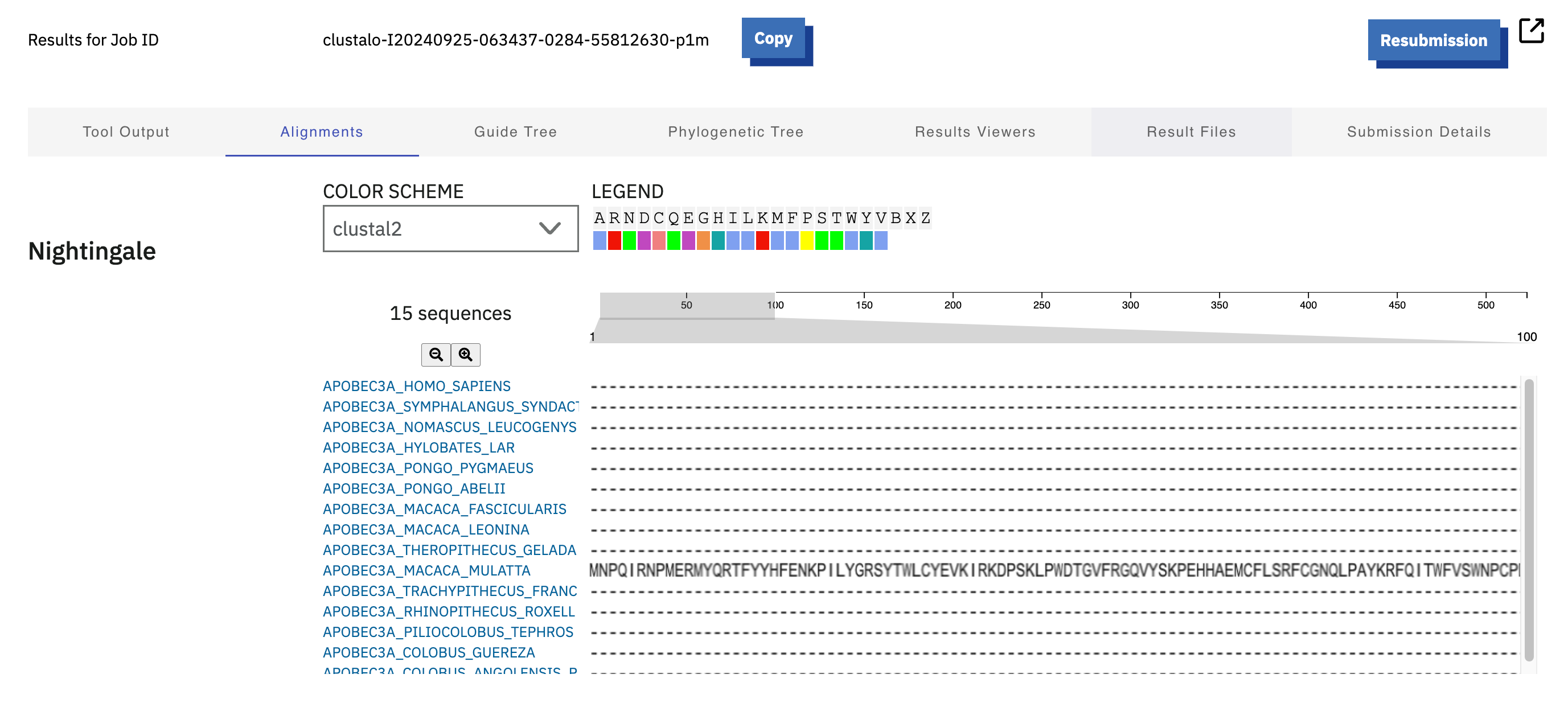Open the Results Viewers tab
This screenshot has width=1568, height=707.
tap(975, 132)
